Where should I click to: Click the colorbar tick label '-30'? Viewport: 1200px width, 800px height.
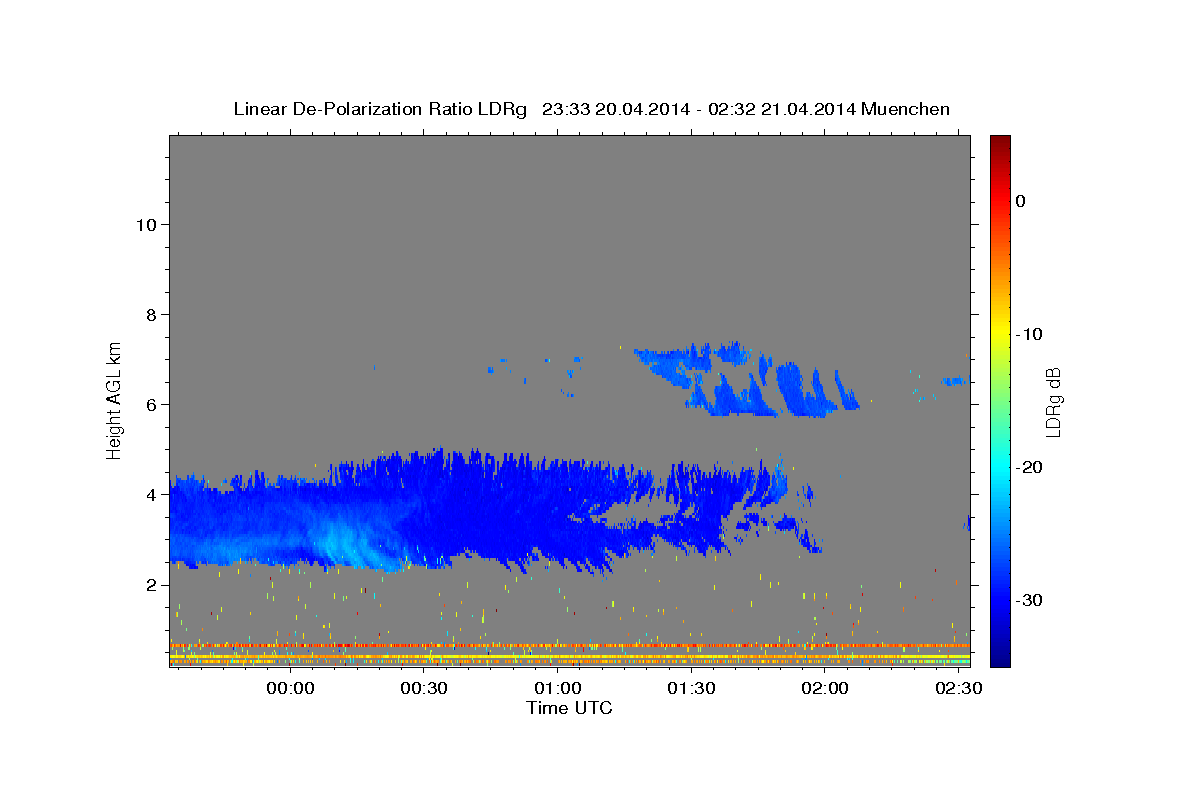pos(1030,600)
